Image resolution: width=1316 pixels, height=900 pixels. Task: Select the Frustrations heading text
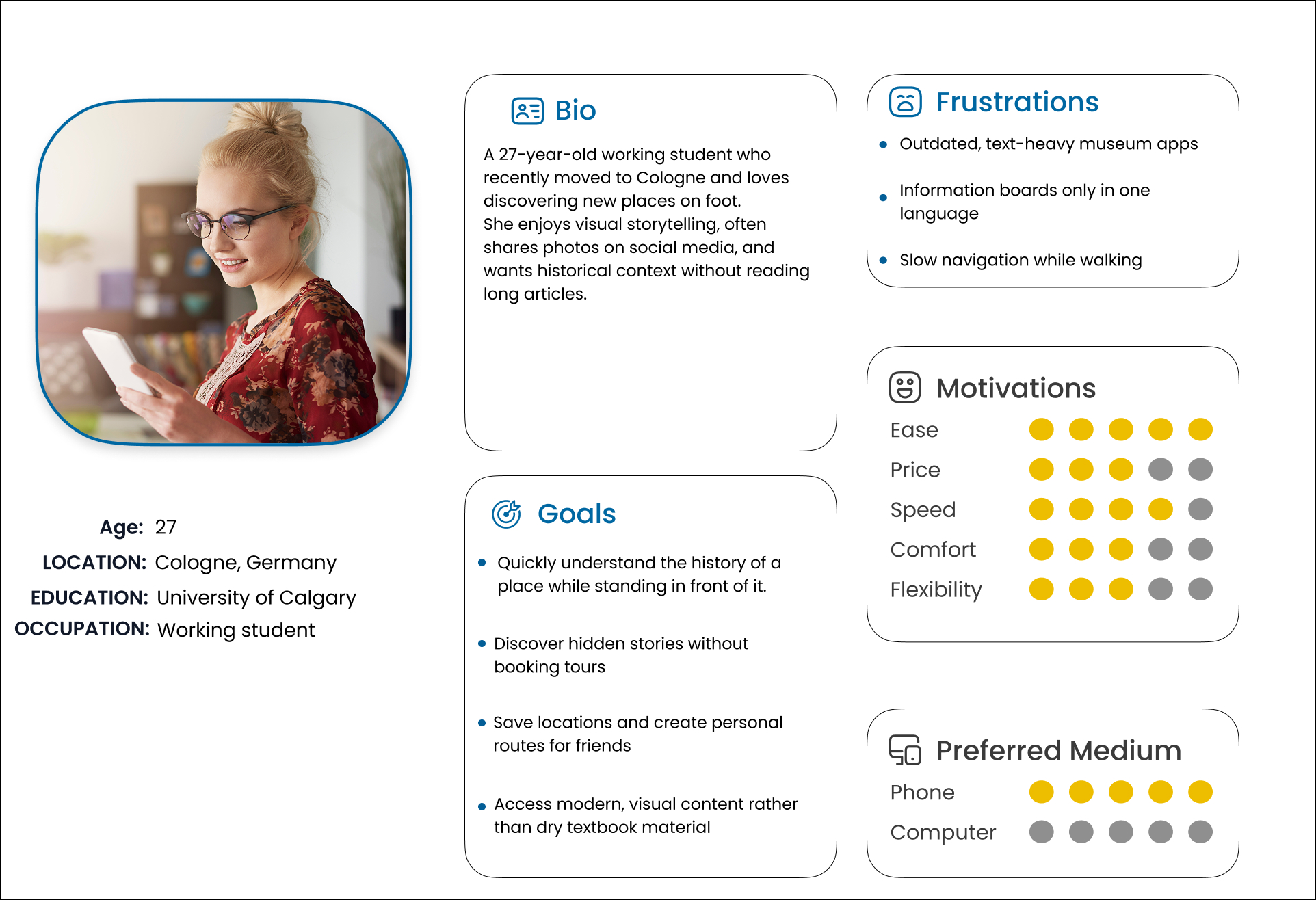tap(1017, 102)
